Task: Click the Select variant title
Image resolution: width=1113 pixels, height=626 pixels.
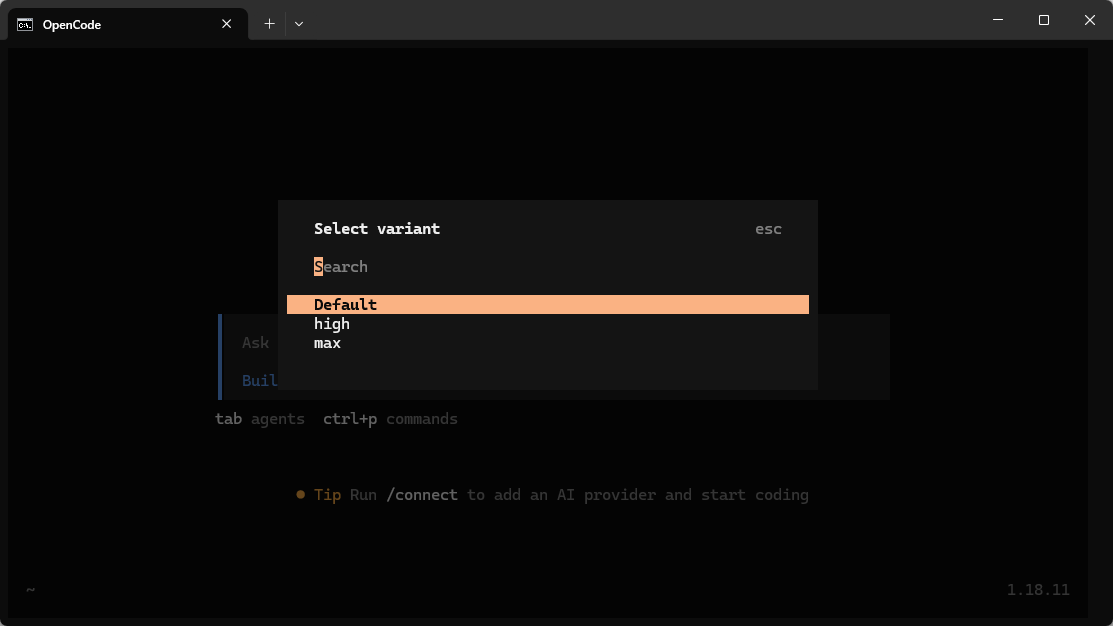Action: click(377, 229)
